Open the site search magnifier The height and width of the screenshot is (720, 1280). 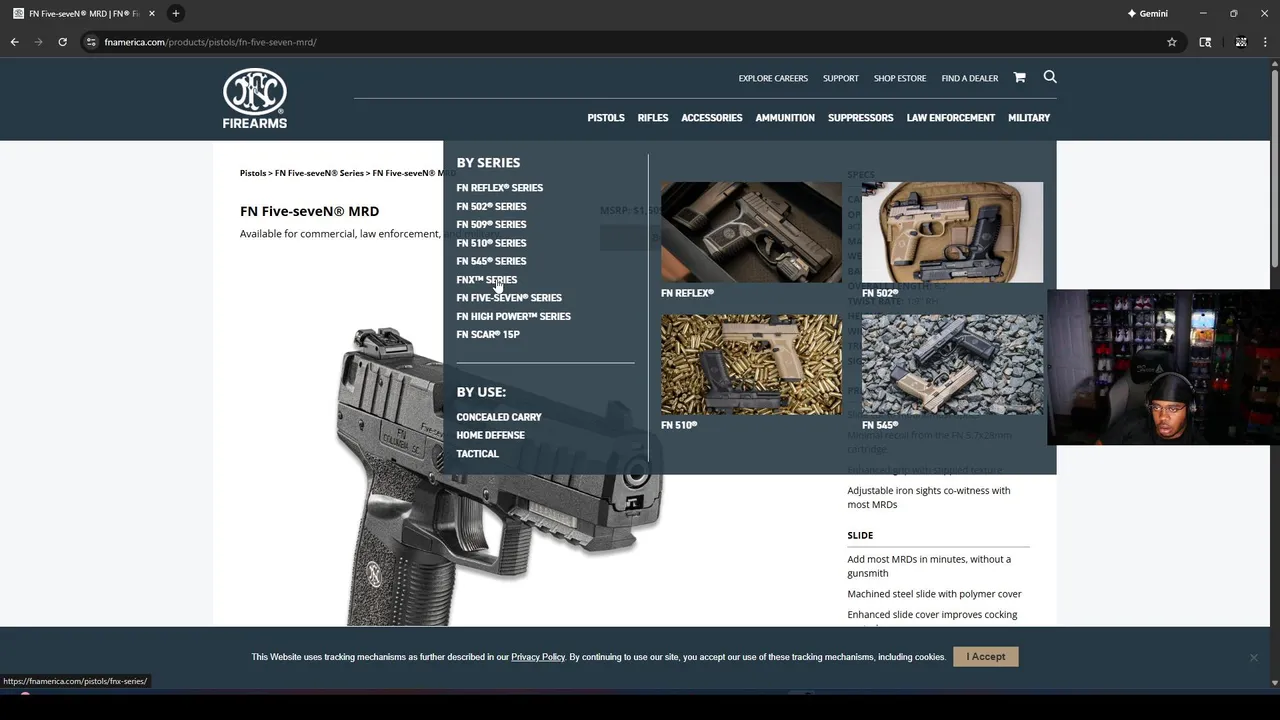coord(1050,77)
